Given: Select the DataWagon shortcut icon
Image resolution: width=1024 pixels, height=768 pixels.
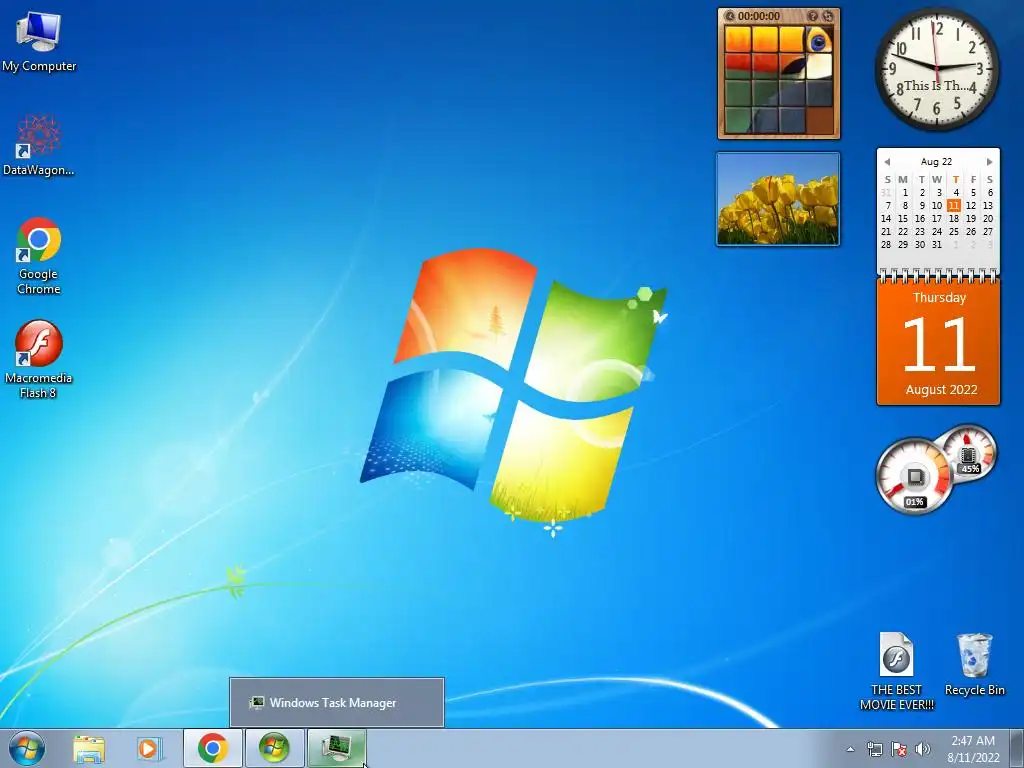Looking at the screenshot, I should 39,145.
